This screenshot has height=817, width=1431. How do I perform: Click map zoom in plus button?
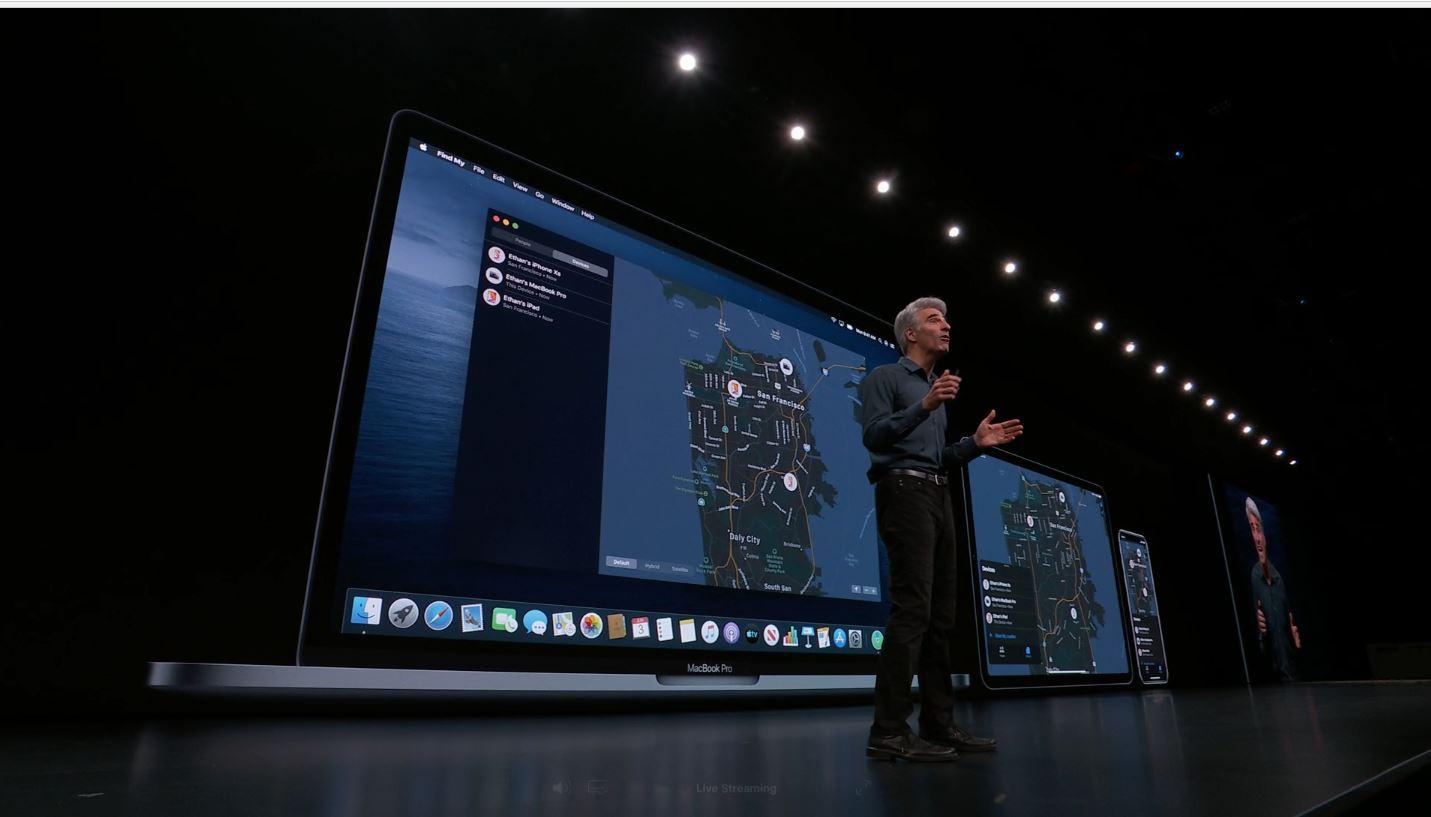point(874,591)
